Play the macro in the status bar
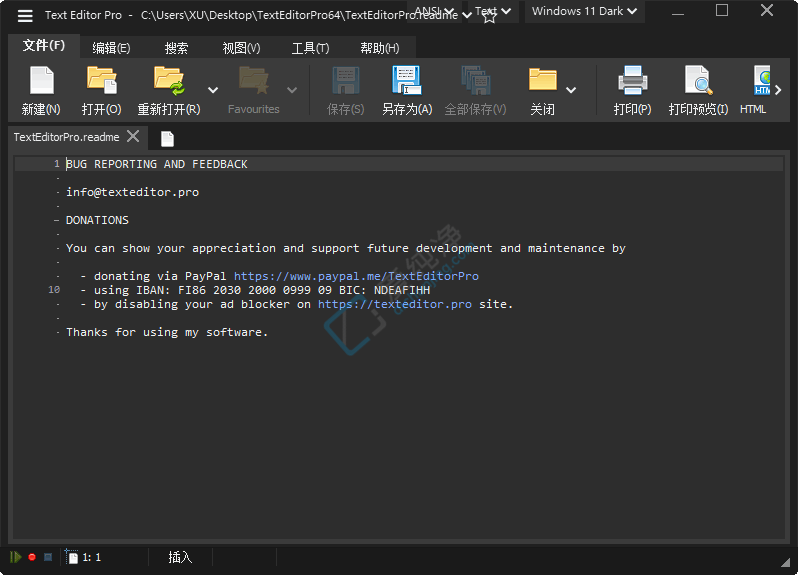798x575 pixels. (x=16, y=557)
